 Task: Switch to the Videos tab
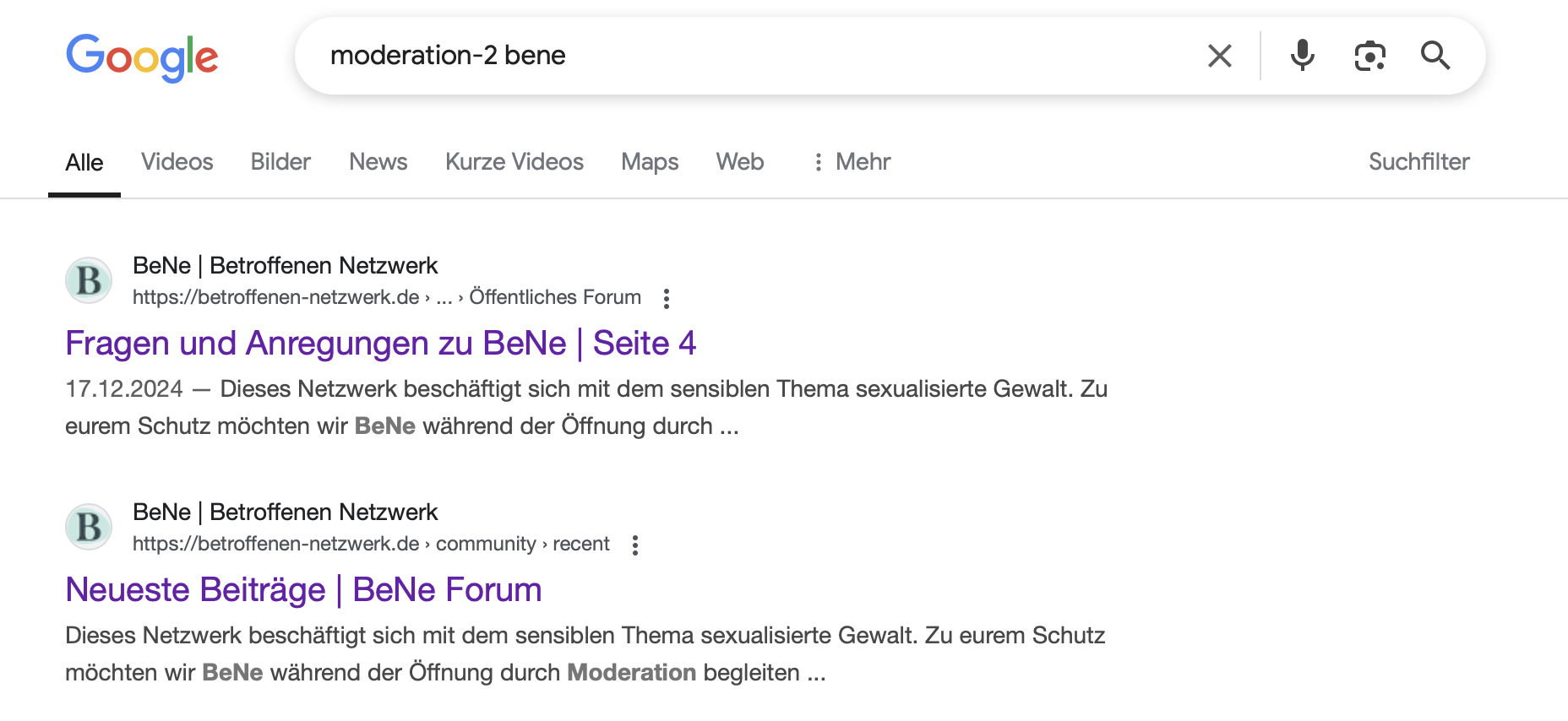(x=177, y=162)
